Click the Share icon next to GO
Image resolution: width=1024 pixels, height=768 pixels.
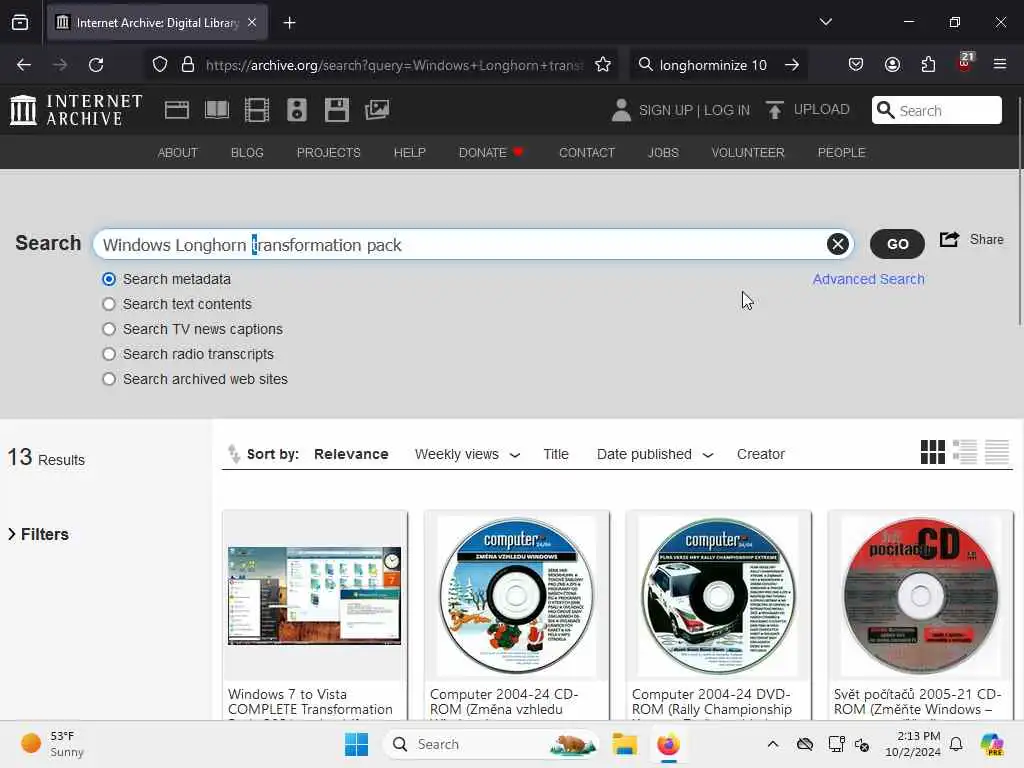click(950, 240)
